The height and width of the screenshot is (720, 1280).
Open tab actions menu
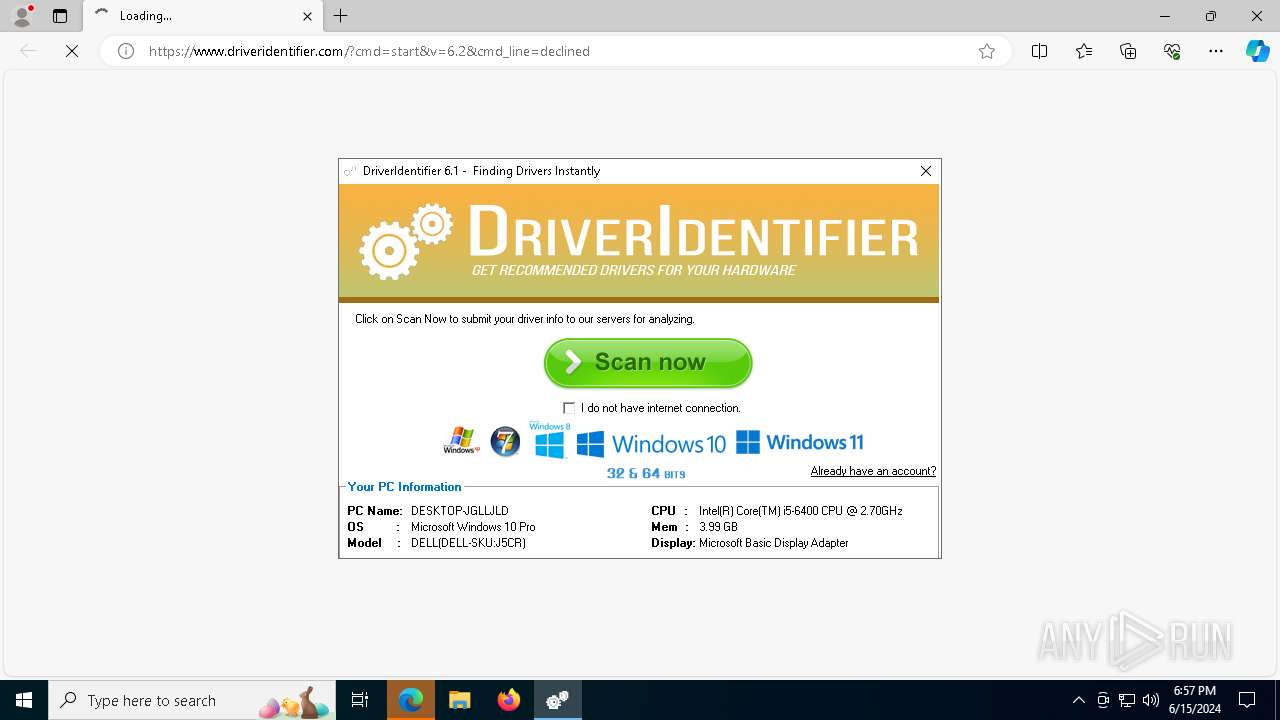pos(60,16)
